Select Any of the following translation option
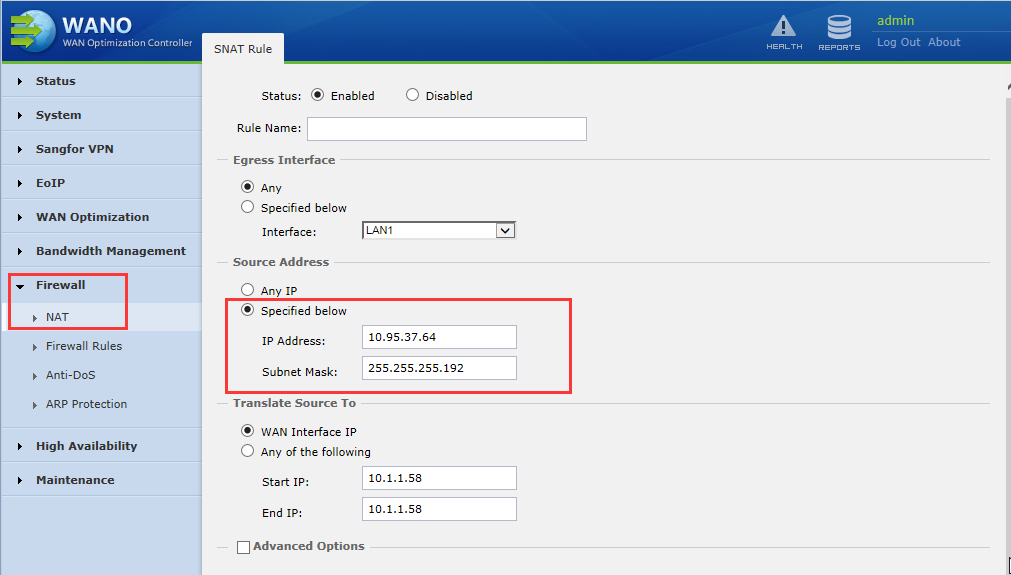The image size is (1011, 575). pos(248,452)
